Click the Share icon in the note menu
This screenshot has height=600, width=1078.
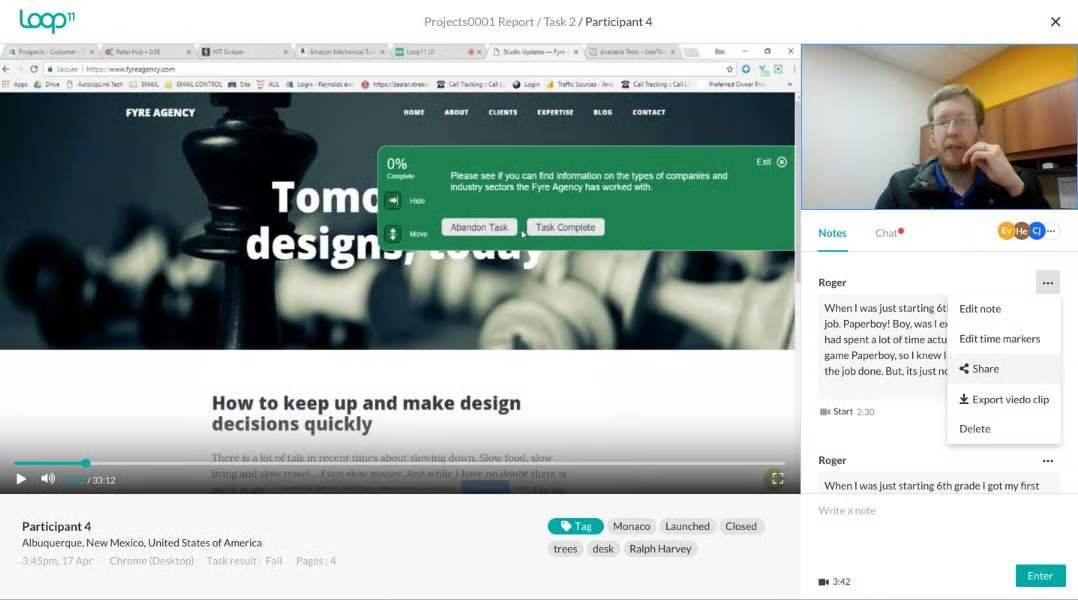coord(966,368)
